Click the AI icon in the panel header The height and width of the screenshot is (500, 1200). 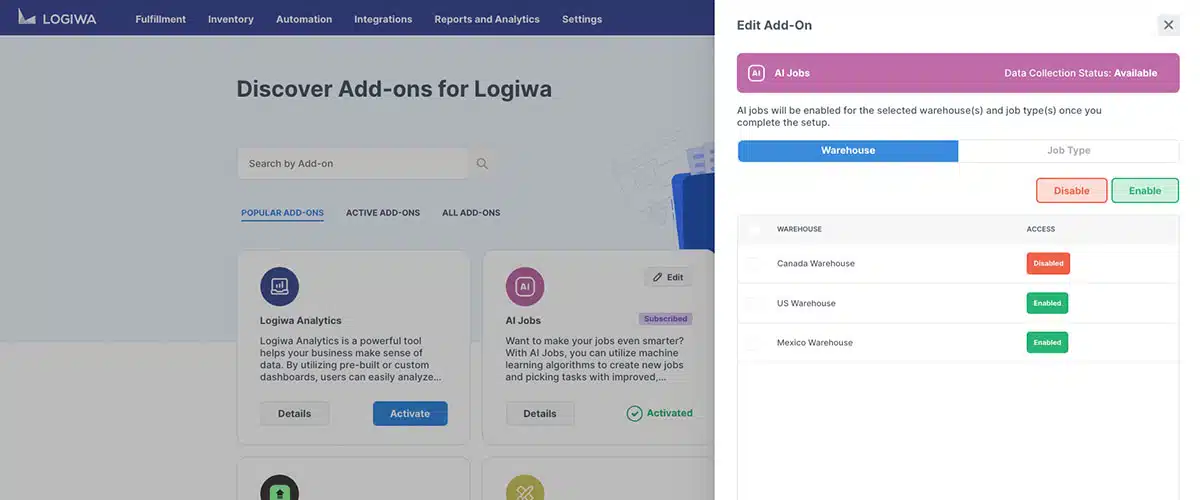pos(756,73)
